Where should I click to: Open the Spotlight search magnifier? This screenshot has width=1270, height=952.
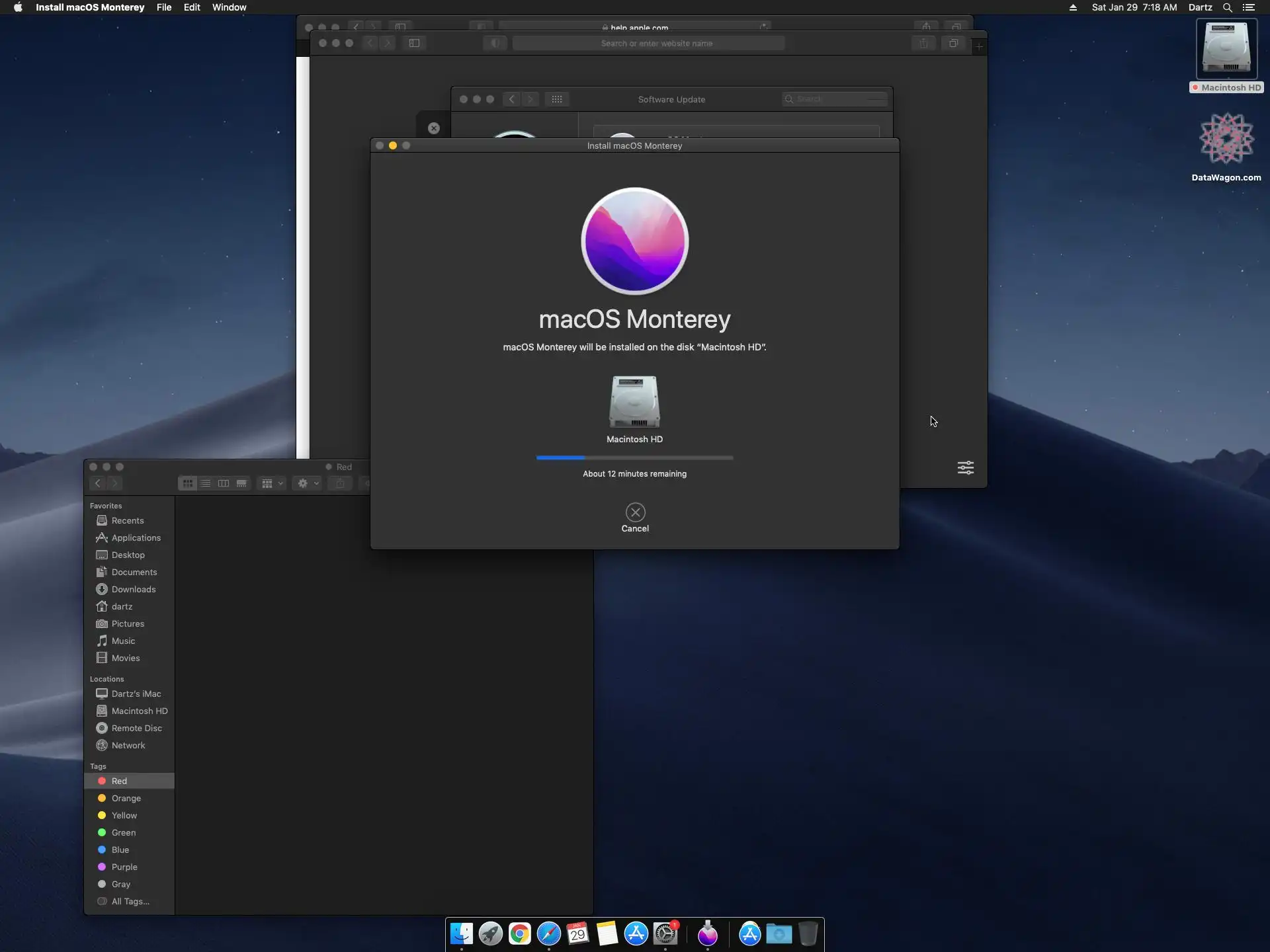pyautogui.click(x=1227, y=7)
